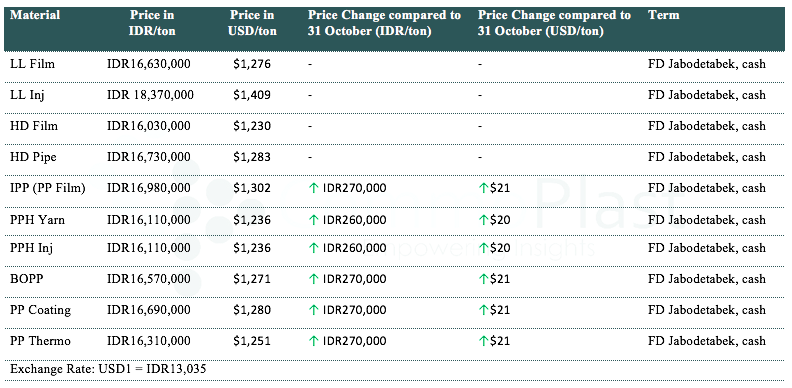This screenshot has width=792, height=388.
Task: Click the green up arrow in PPH Inj IDR change cell
Action: (314, 248)
